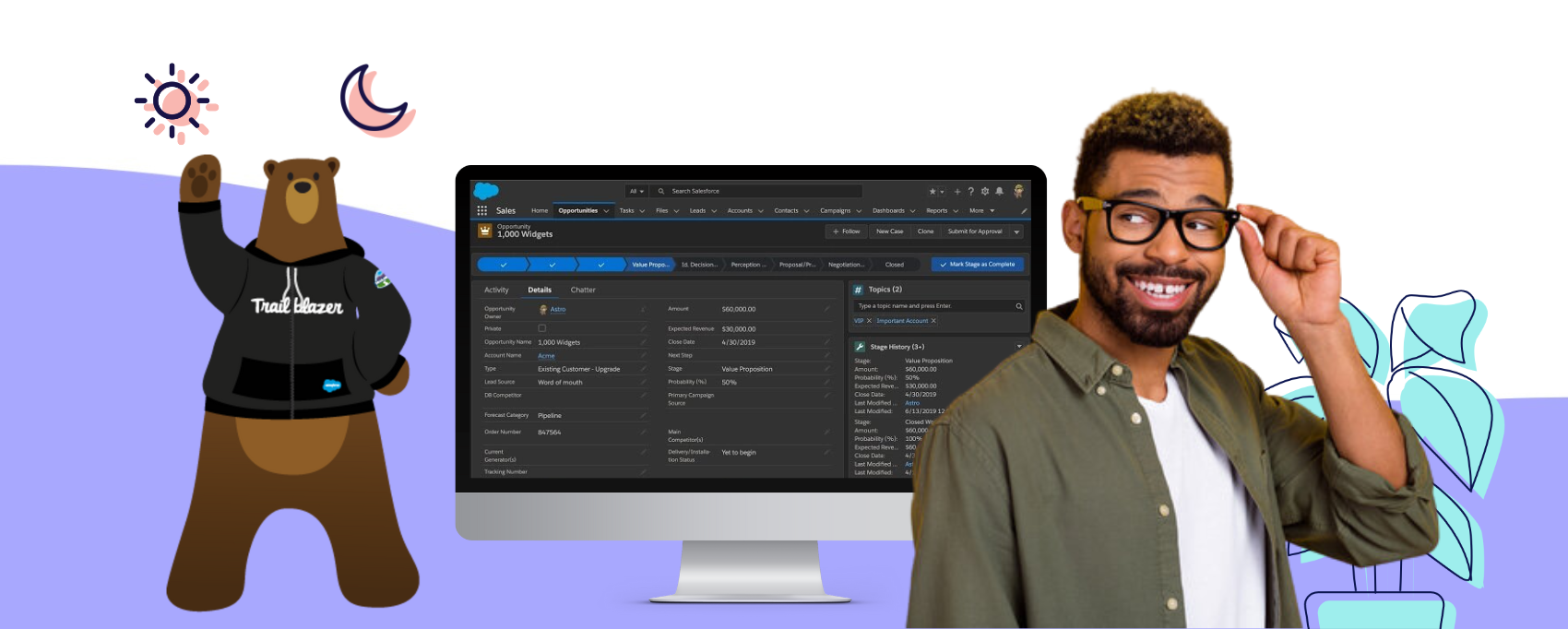Image resolution: width=1568 pixels, height=629 pixels.
Task: Expand the Leads tab chevron
Action: (x=714, y=211)
